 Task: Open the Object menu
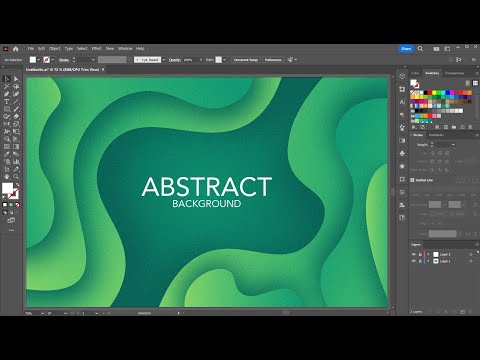click(55, 49)
